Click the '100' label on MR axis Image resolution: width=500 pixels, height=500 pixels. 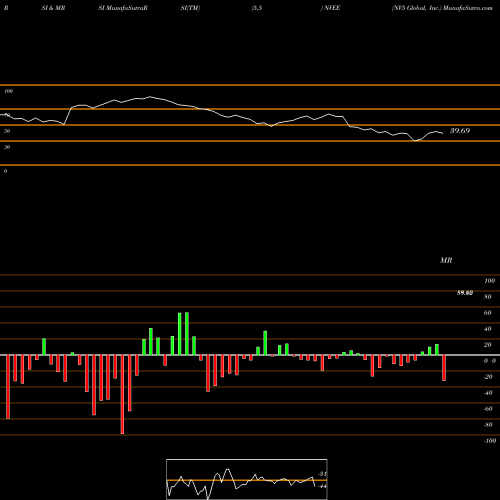[x=489, y=281]
